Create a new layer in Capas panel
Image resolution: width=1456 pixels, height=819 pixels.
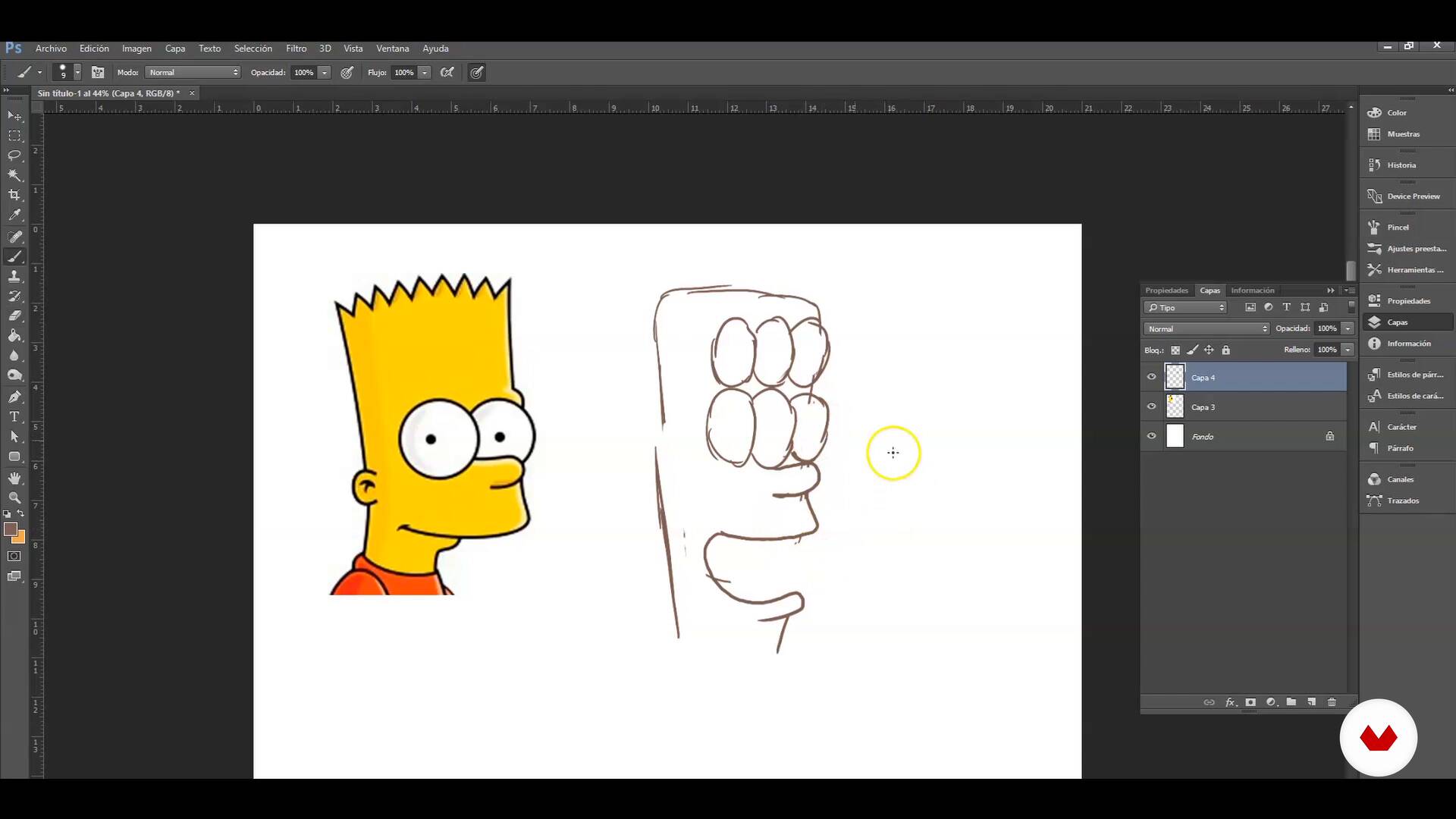click(1311, 702)
